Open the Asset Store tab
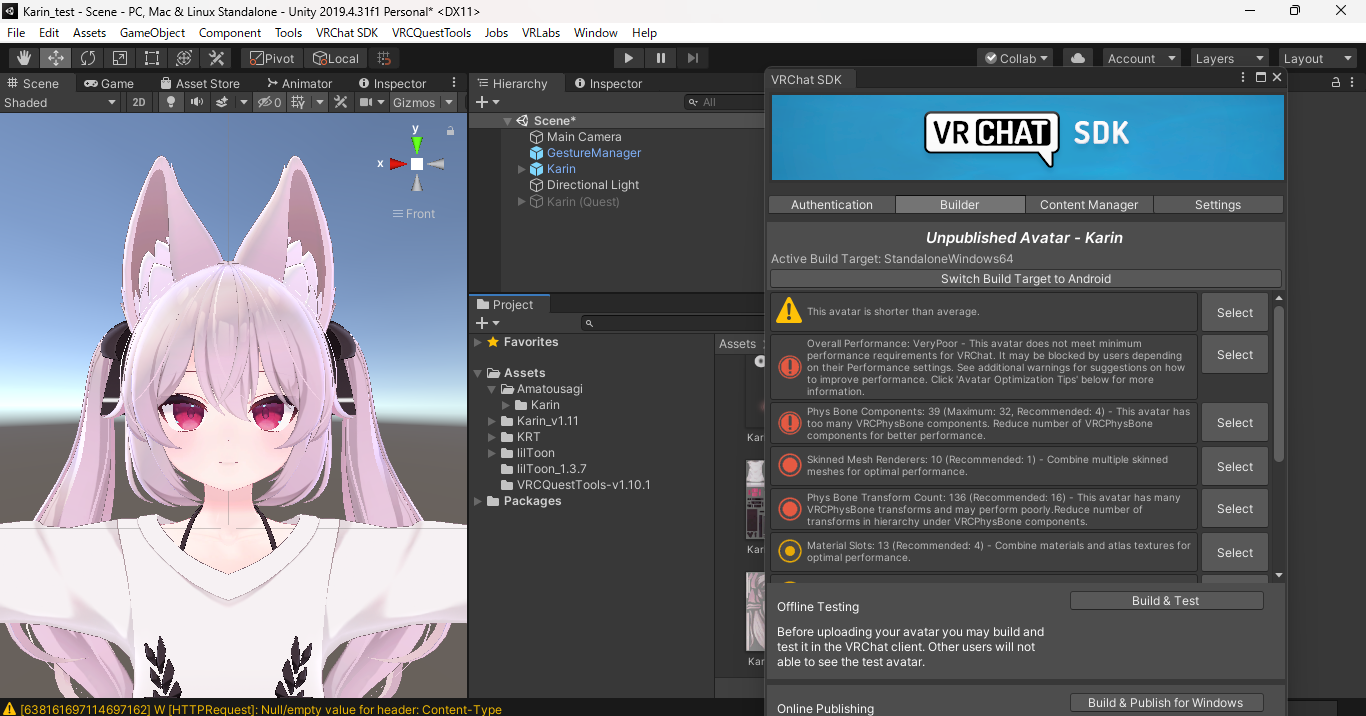Screen dimensions: 1366x716 (x=200, y=83)
